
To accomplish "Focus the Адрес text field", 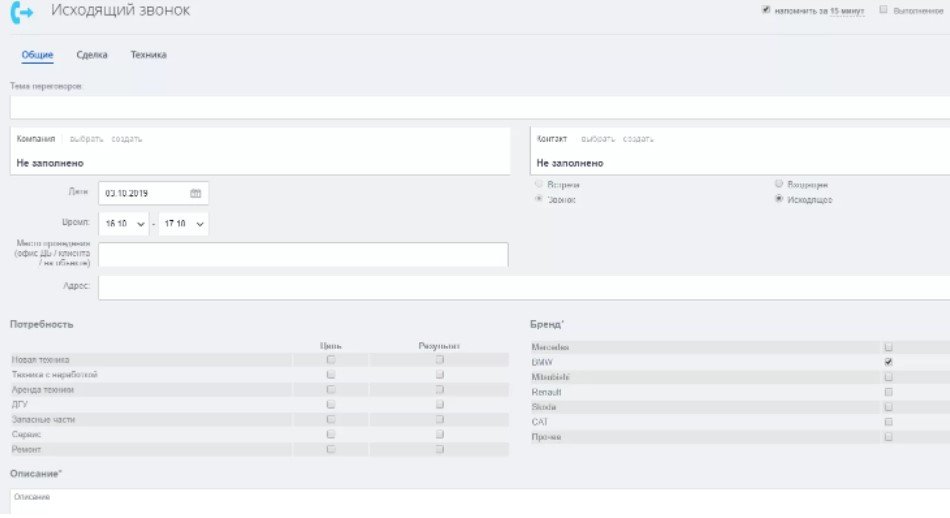I will tap(520, 288).
